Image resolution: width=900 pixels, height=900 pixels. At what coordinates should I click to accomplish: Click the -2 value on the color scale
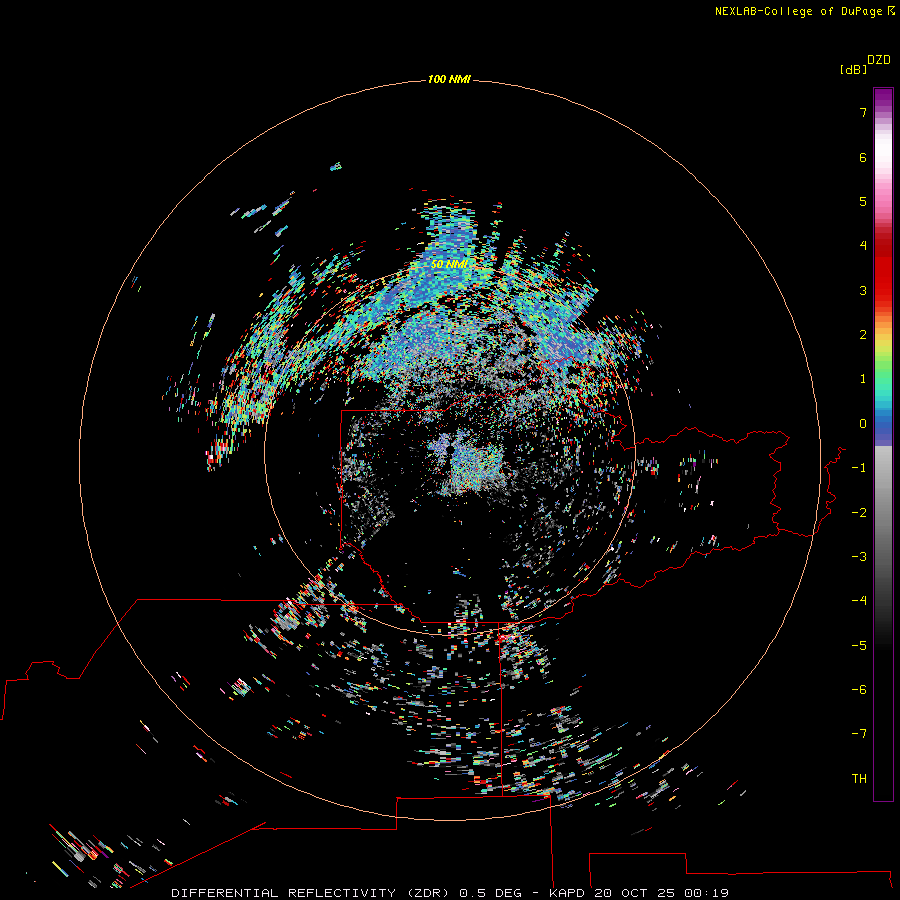click(859, 513)
